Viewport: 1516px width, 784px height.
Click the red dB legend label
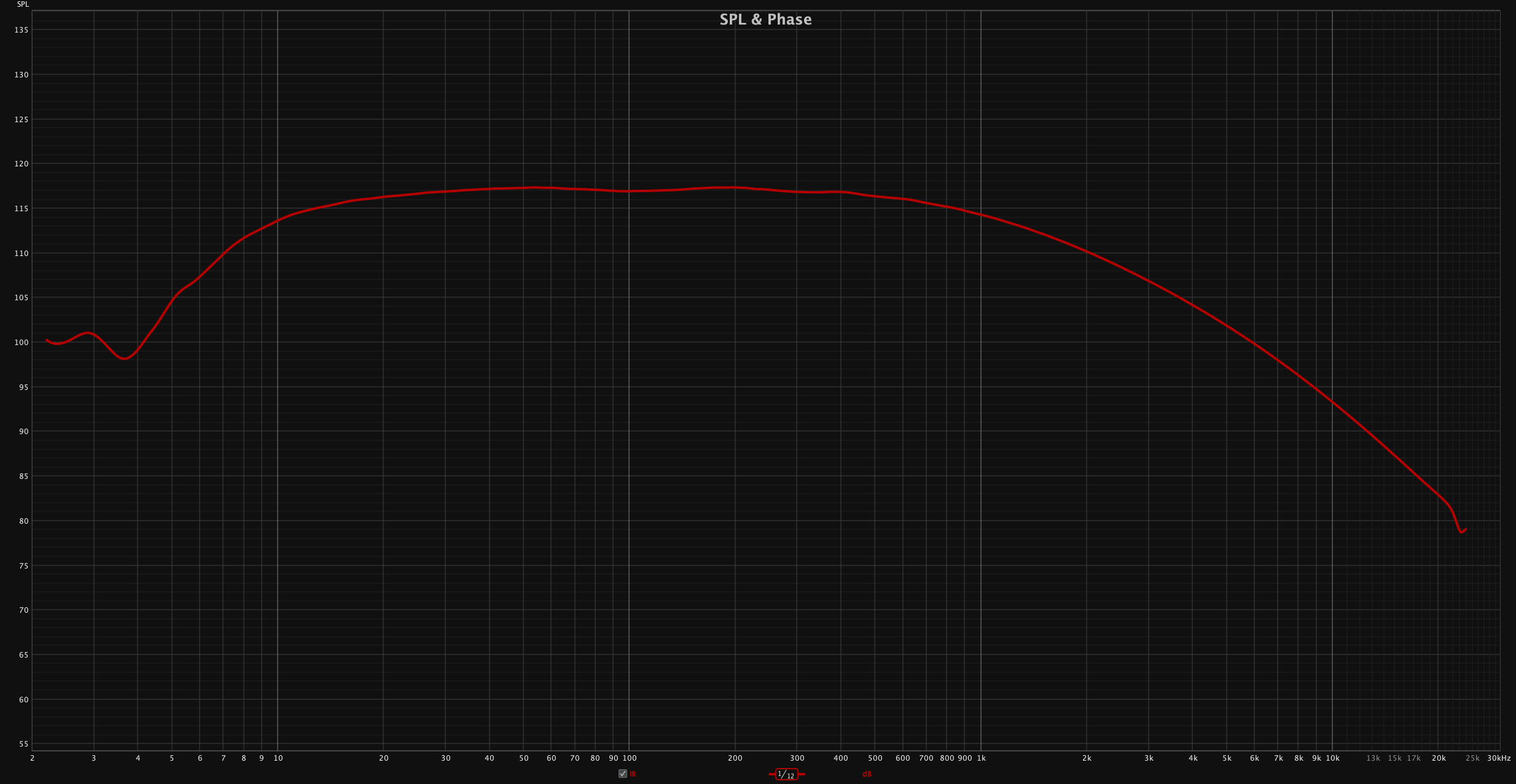867,774
